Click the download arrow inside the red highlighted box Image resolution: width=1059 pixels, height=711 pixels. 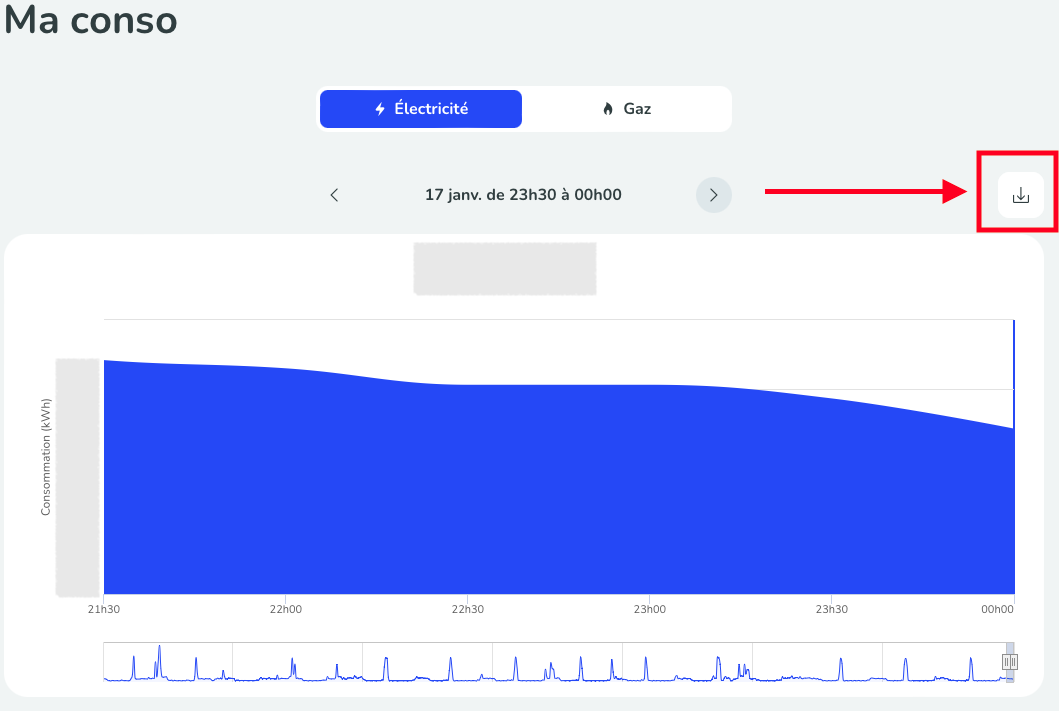click(1019, 195)
